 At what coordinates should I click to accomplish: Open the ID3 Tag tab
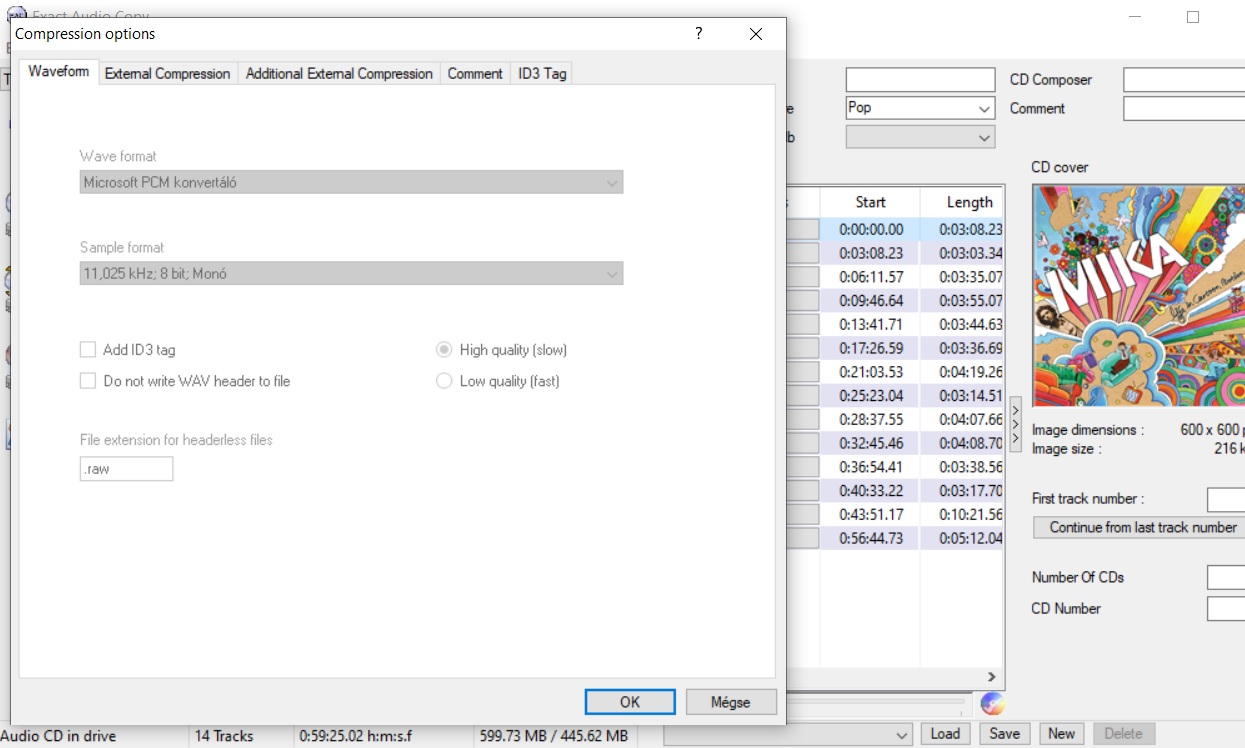(x=542, y=73)
